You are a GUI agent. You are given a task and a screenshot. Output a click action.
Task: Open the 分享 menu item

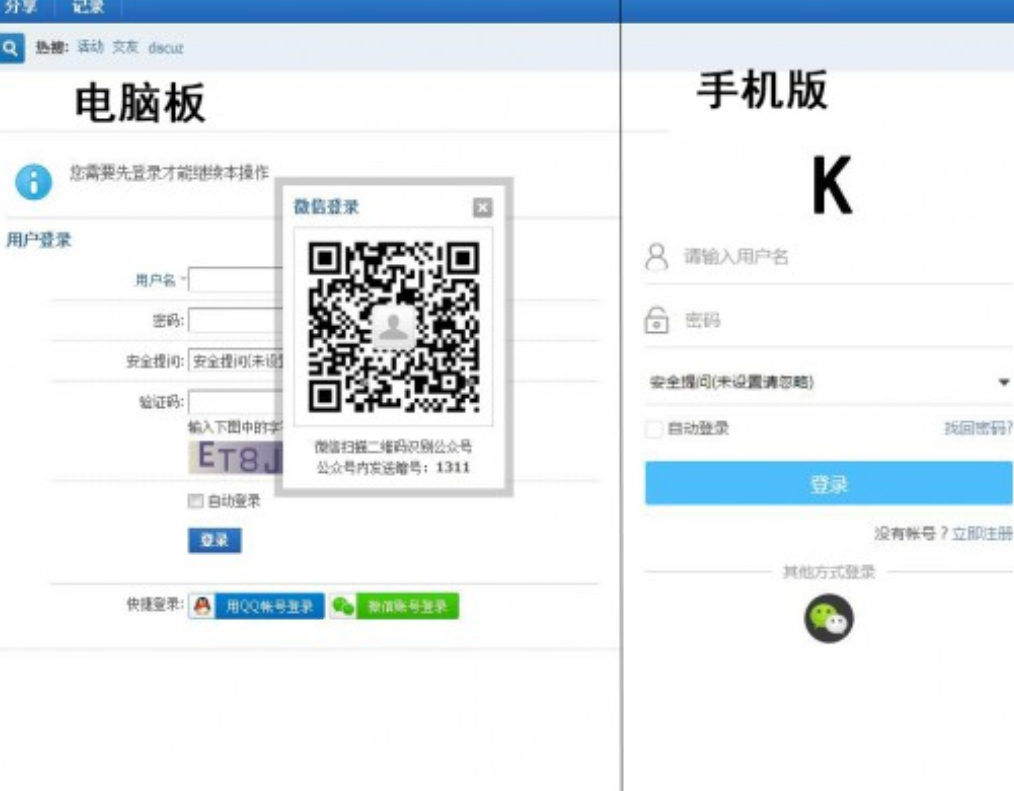20,7
